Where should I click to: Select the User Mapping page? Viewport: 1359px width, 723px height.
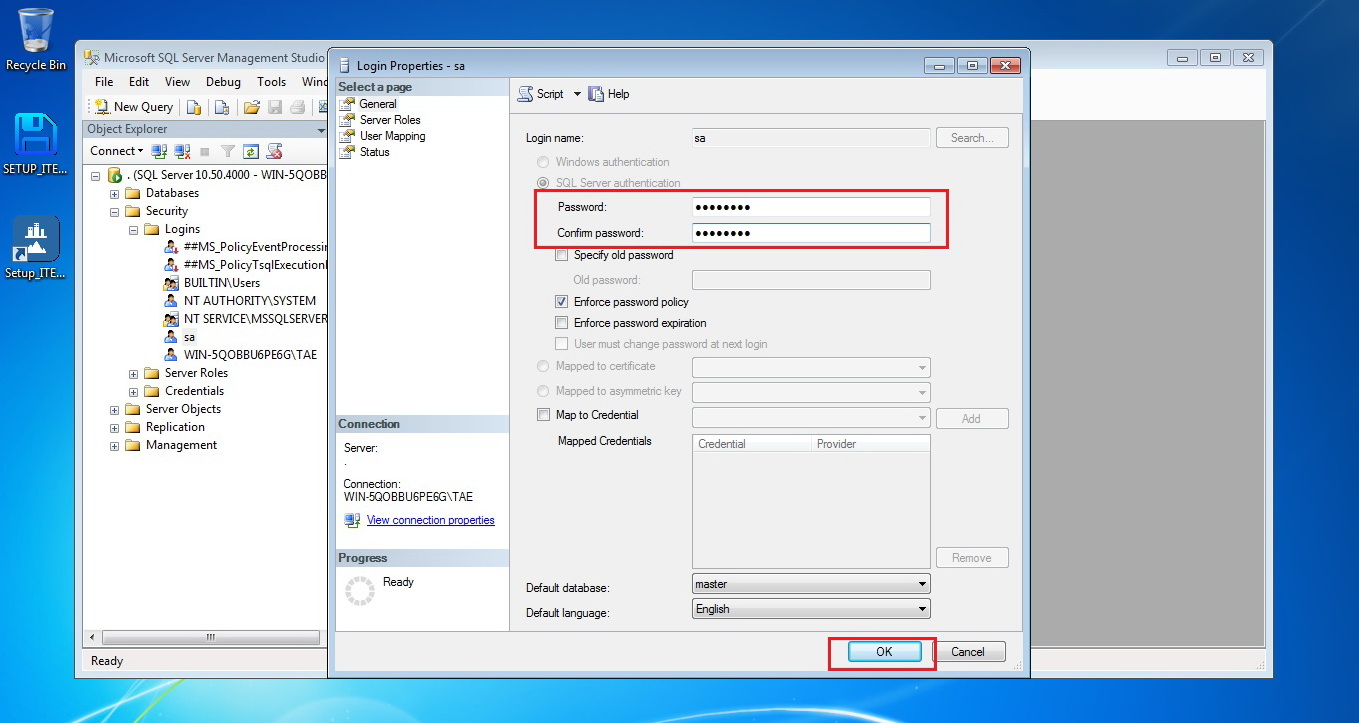click(x=392, y=136)
